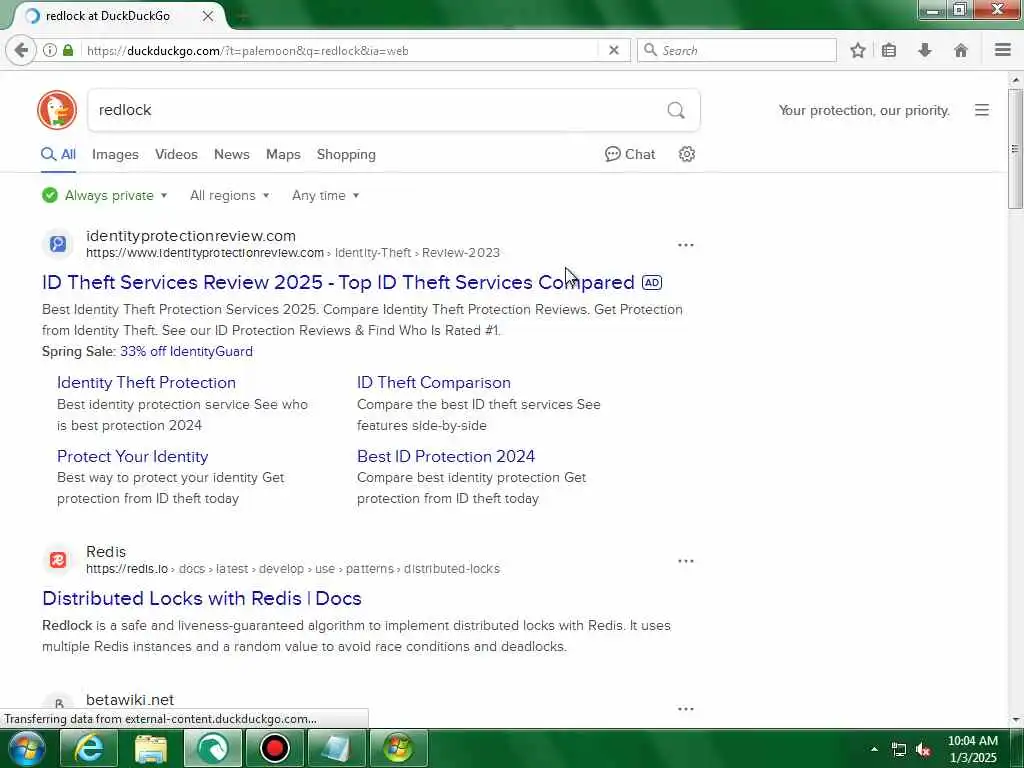Open the Best ID Protection 2024 sublink
This screenshot has width=1024, height=768.
click(446, 456)
